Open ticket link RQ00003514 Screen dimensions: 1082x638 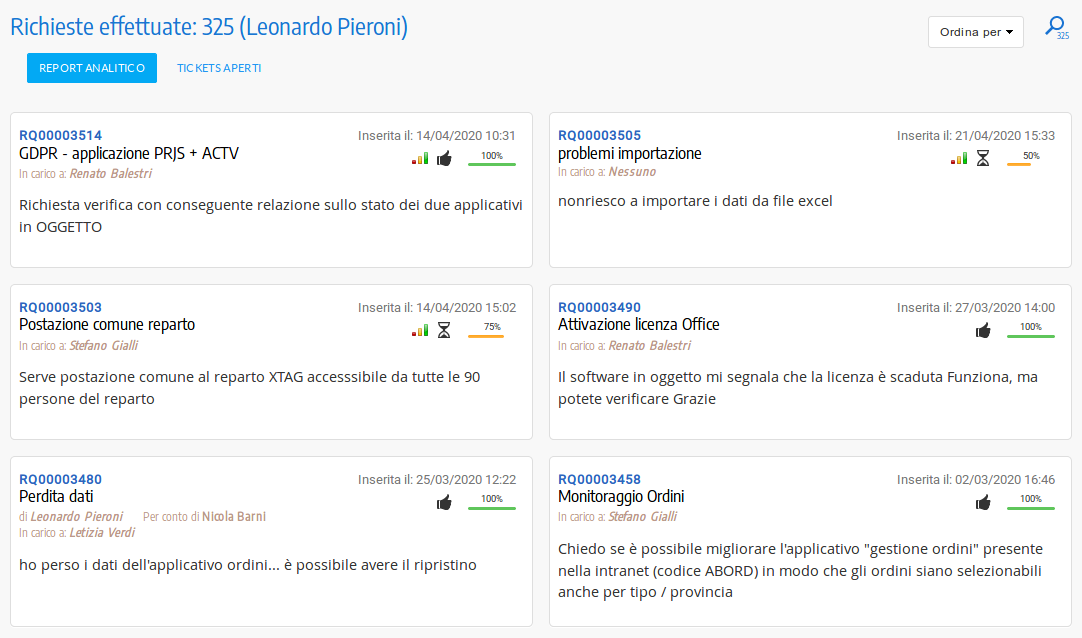[x=60, y=135]
